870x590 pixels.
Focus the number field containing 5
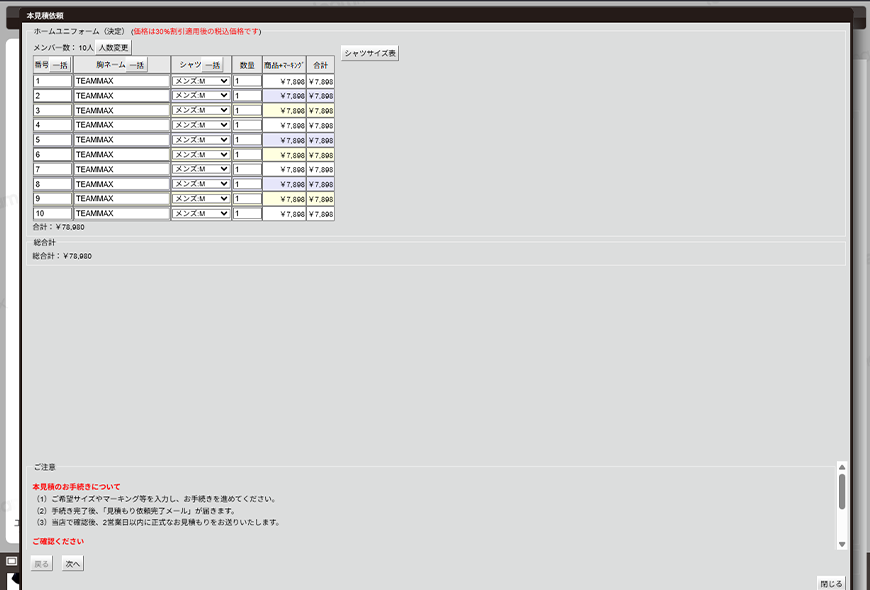point(53,140)
